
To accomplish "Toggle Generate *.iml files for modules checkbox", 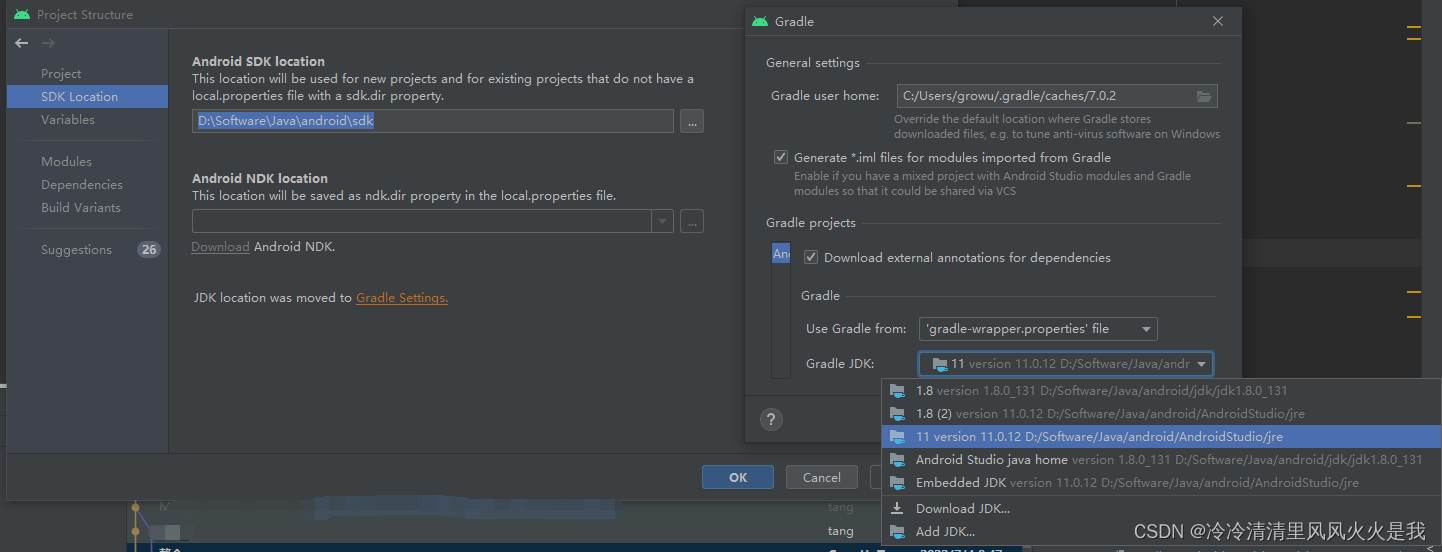I will [x=781, y=157].
